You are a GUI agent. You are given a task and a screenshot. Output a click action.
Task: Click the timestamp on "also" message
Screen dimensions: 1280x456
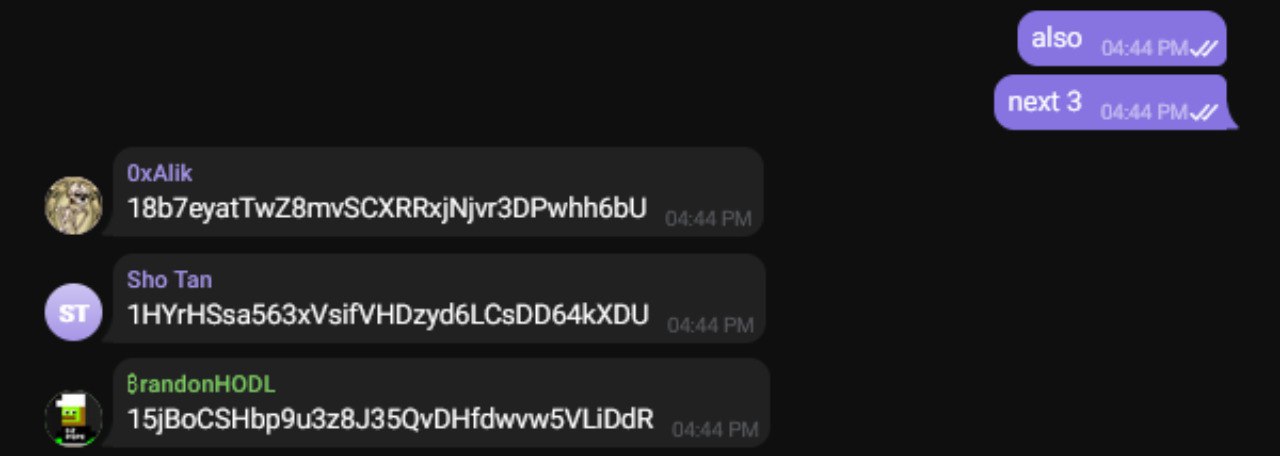[1145, 48]
